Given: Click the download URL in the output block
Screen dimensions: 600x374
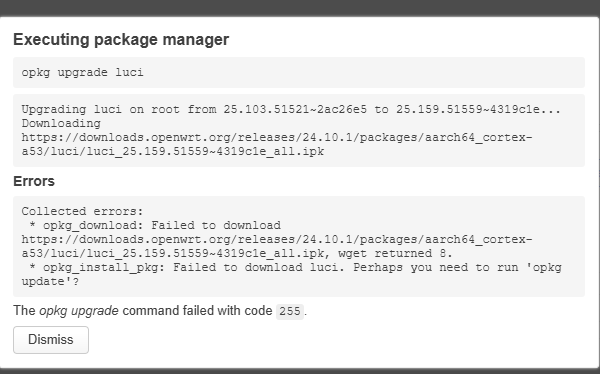Looking at the screenshot, I should click(277, 144).
